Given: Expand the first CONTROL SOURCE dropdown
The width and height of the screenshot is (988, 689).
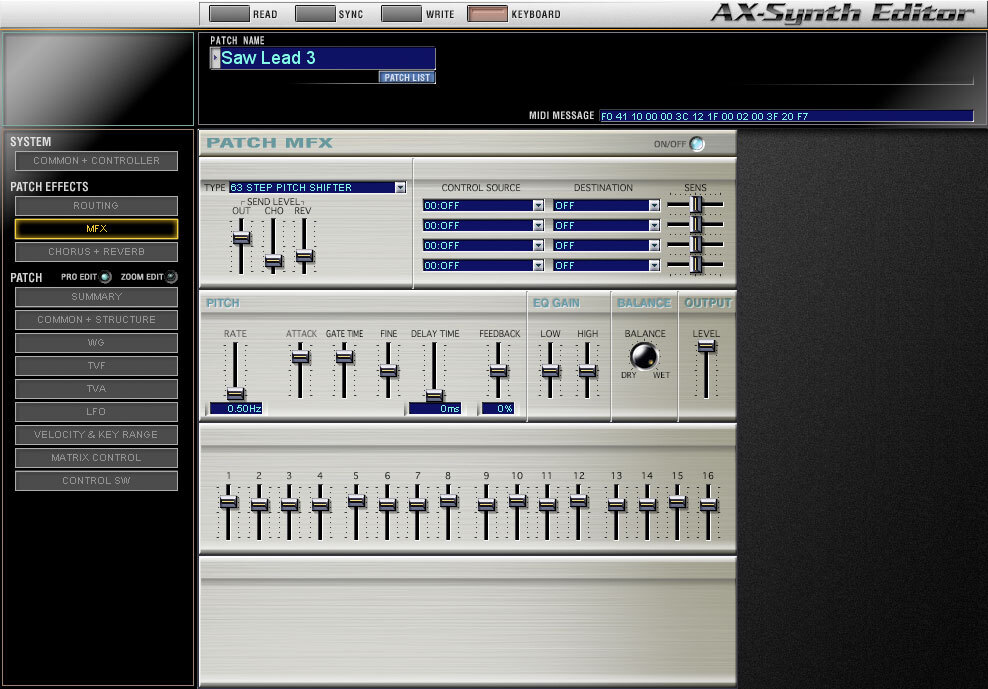Looking at the screenshot, I should (538, 205).
